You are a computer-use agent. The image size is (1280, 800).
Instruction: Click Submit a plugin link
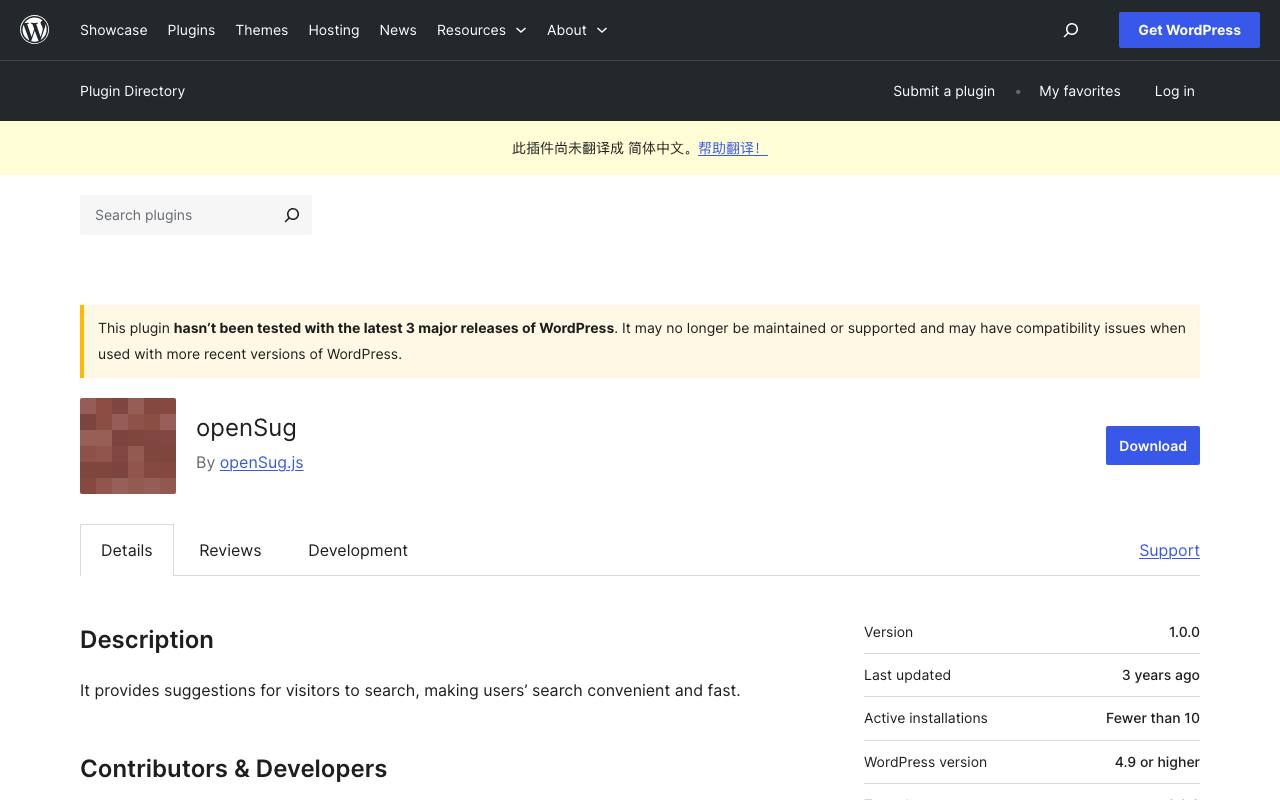click(x=944, y=91)
